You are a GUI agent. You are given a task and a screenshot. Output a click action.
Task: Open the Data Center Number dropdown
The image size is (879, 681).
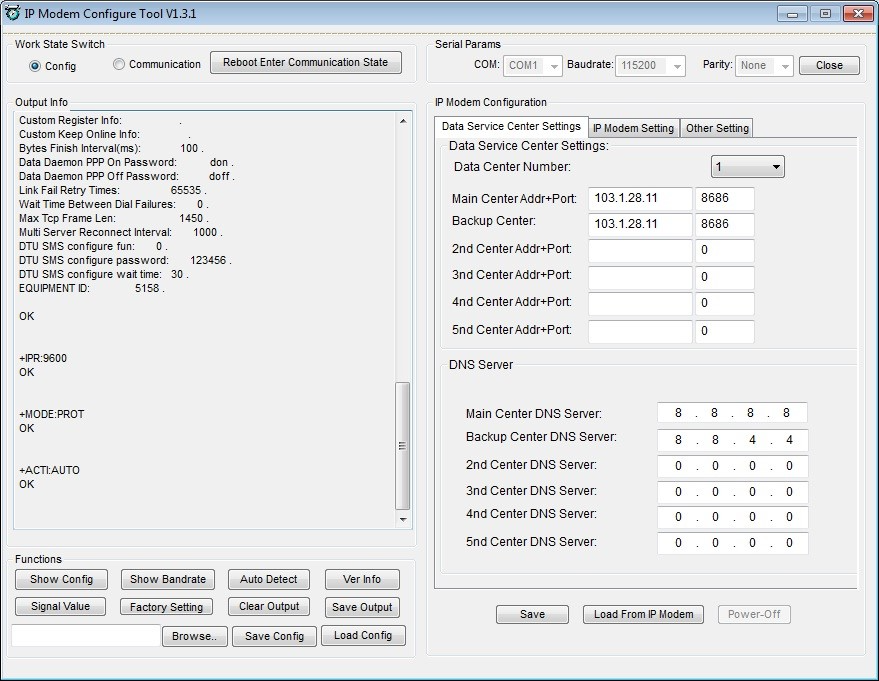[747, 167]
